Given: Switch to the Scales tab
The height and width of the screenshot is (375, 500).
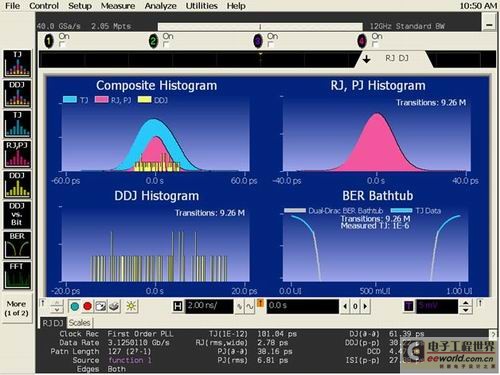Looking at the screenshot, I should point(79,323).
